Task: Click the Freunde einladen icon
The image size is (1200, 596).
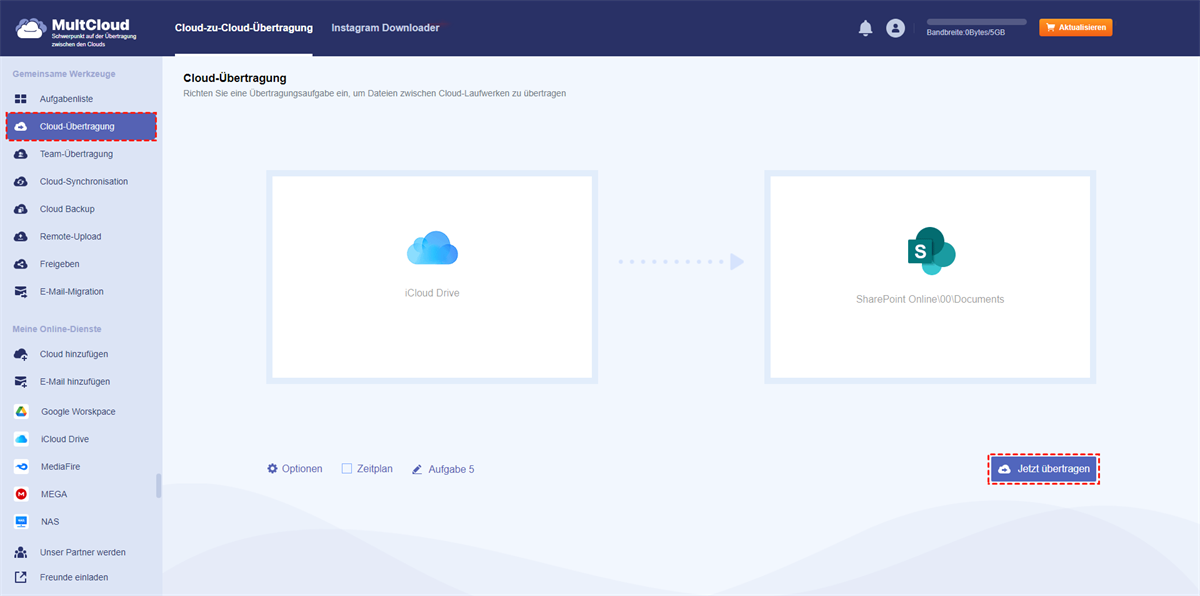Action: (x=21, y=577)
